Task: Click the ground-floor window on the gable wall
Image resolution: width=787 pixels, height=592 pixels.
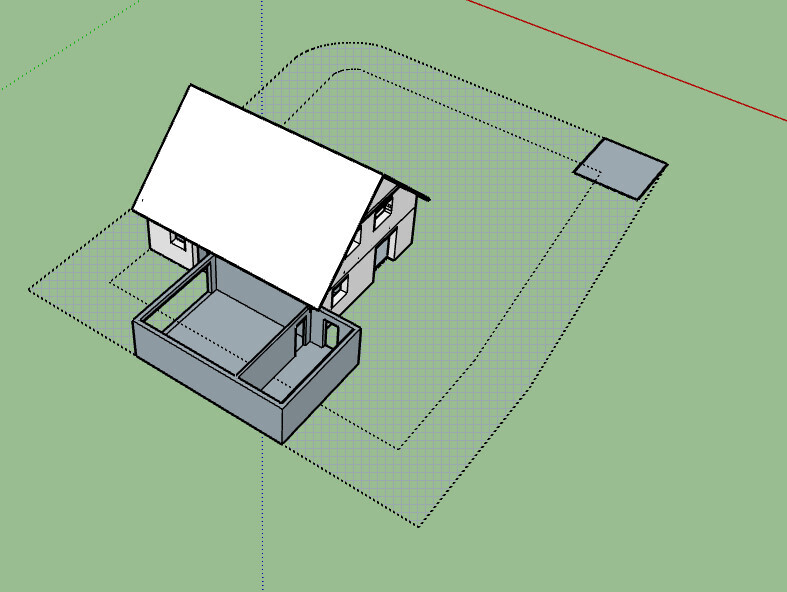Action: pos(339,291)
